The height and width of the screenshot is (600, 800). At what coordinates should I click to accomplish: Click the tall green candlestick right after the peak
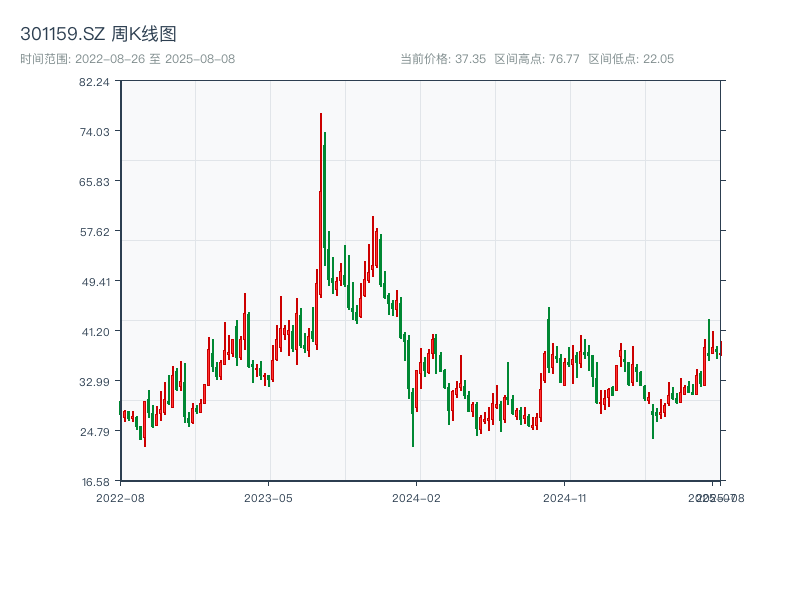324,199
